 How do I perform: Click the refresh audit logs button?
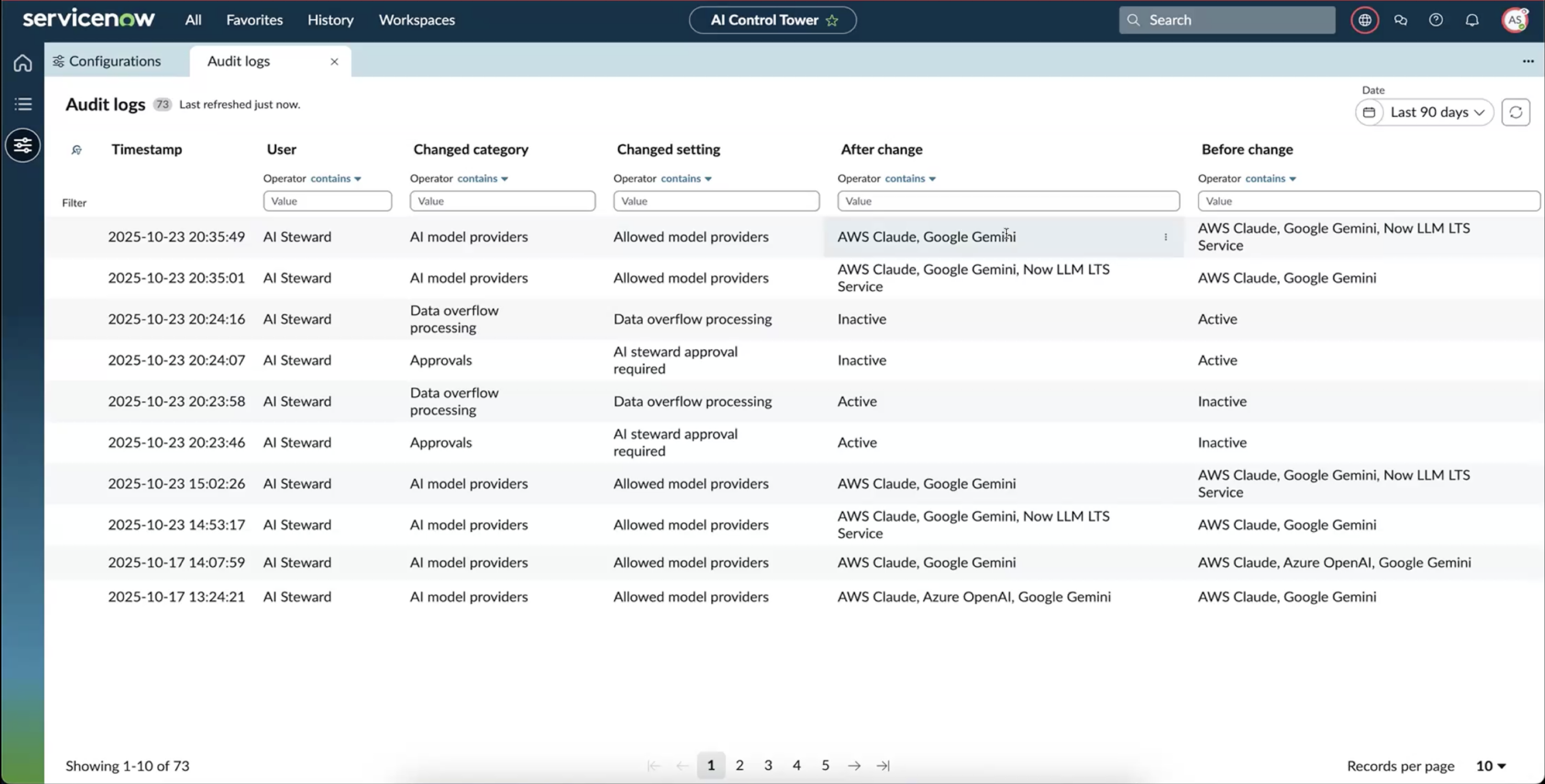click(x=1515, y=112)
